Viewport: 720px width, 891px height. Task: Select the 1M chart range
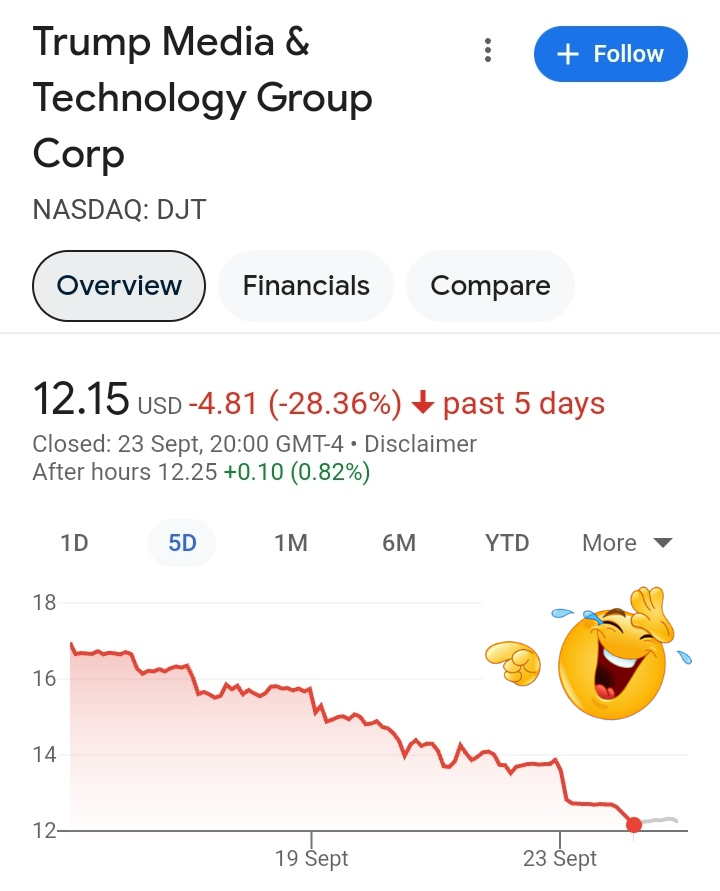[x=291, y=543]
